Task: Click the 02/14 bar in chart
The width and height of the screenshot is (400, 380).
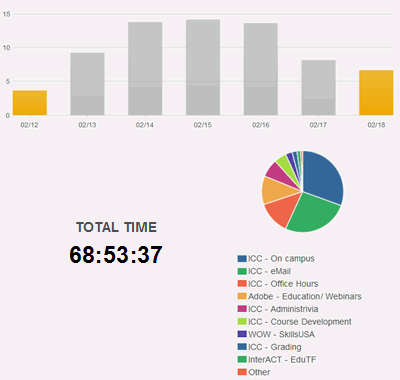Action: pyautogui.click(x=145, y=69)
